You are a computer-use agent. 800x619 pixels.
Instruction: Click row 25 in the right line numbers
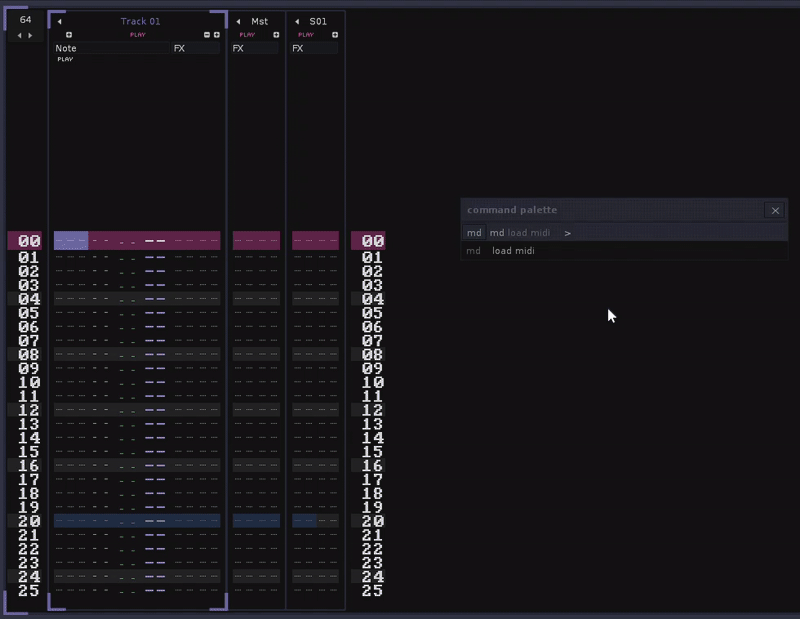pos(372,590)
